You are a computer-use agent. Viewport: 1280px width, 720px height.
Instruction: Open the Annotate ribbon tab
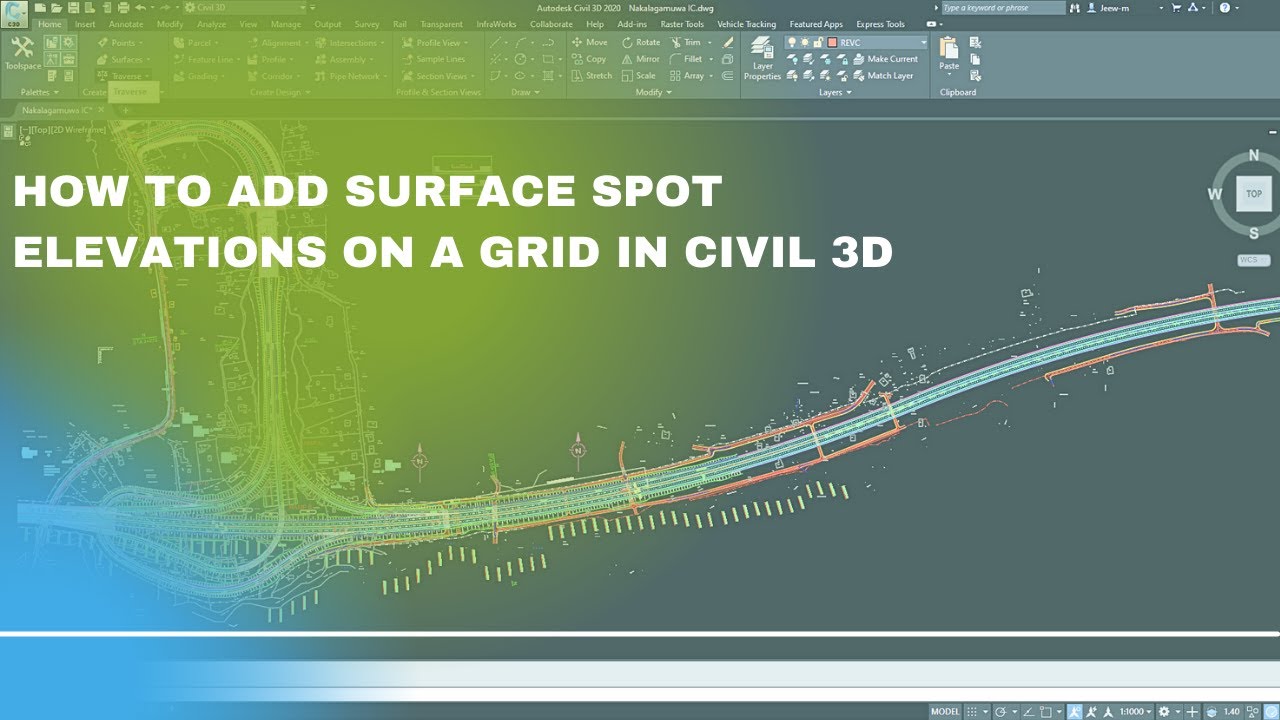126,24
